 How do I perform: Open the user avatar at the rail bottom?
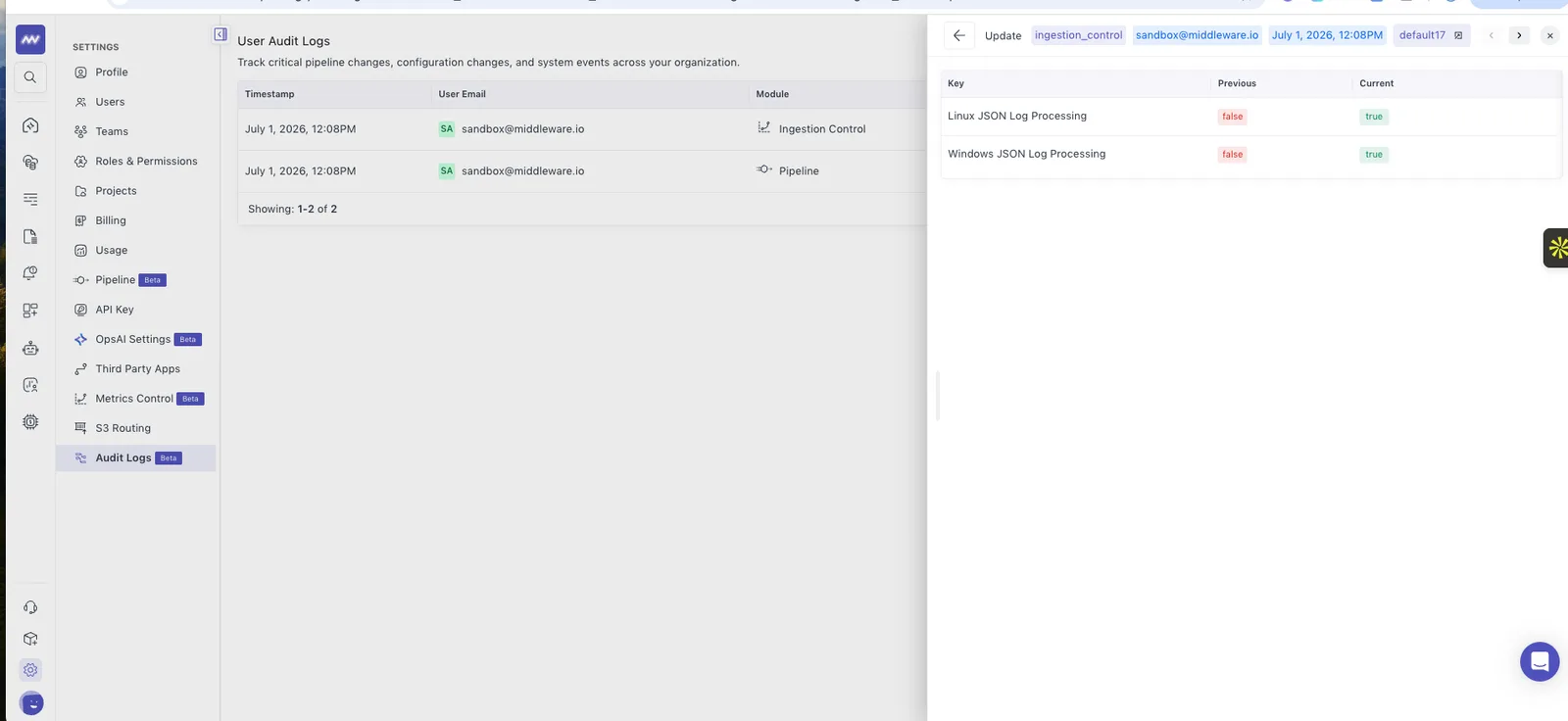[31, 702]
